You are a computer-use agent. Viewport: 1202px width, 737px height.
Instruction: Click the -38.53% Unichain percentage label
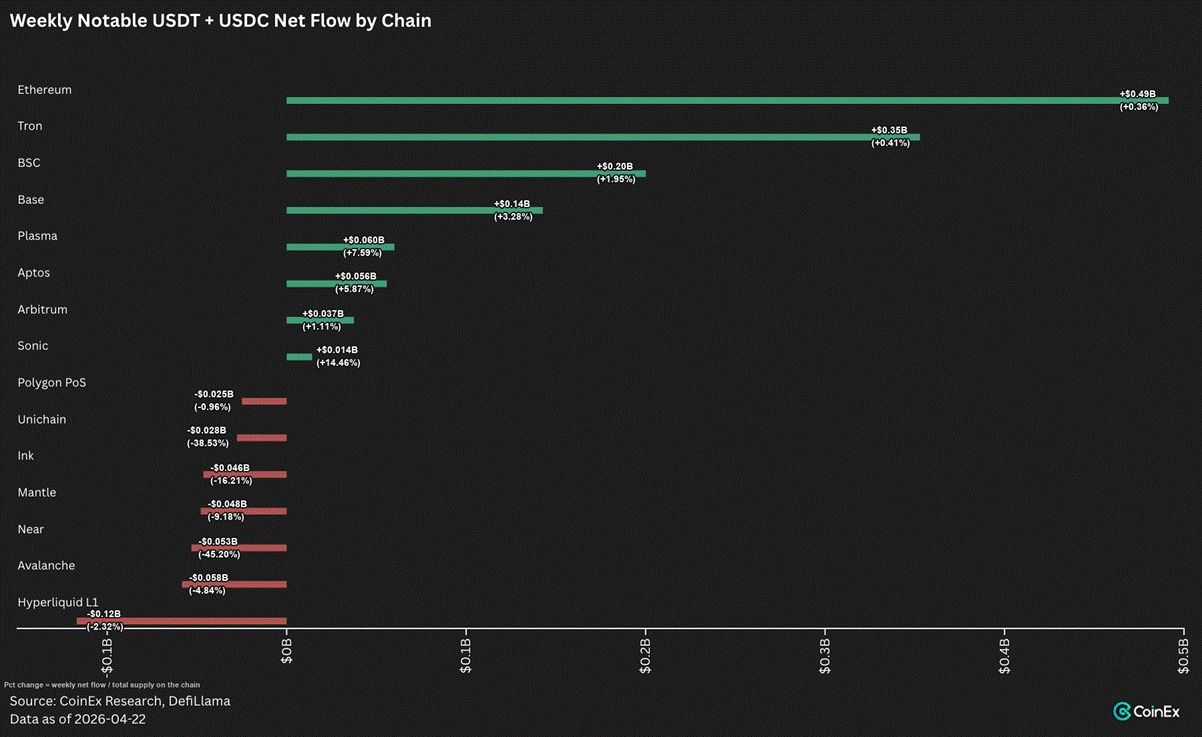point(207,442)
